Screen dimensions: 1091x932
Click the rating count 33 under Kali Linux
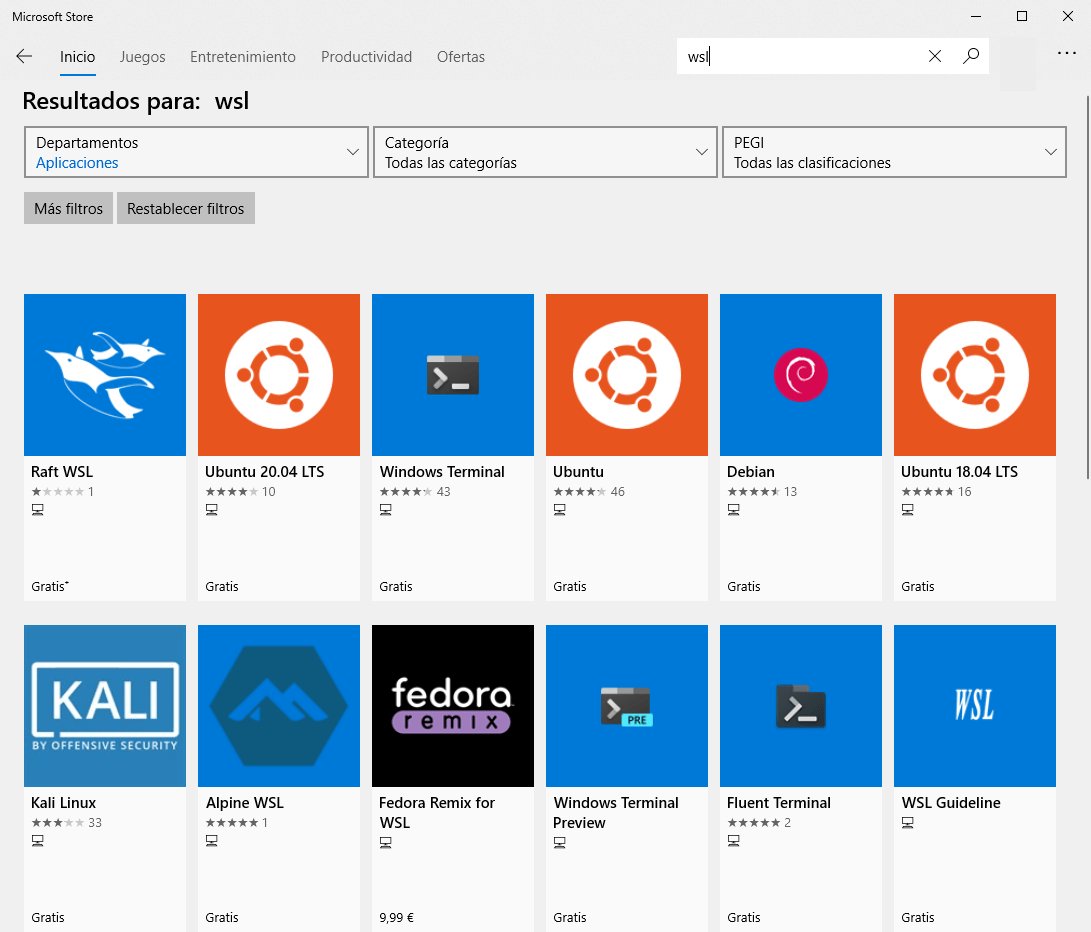95,823
